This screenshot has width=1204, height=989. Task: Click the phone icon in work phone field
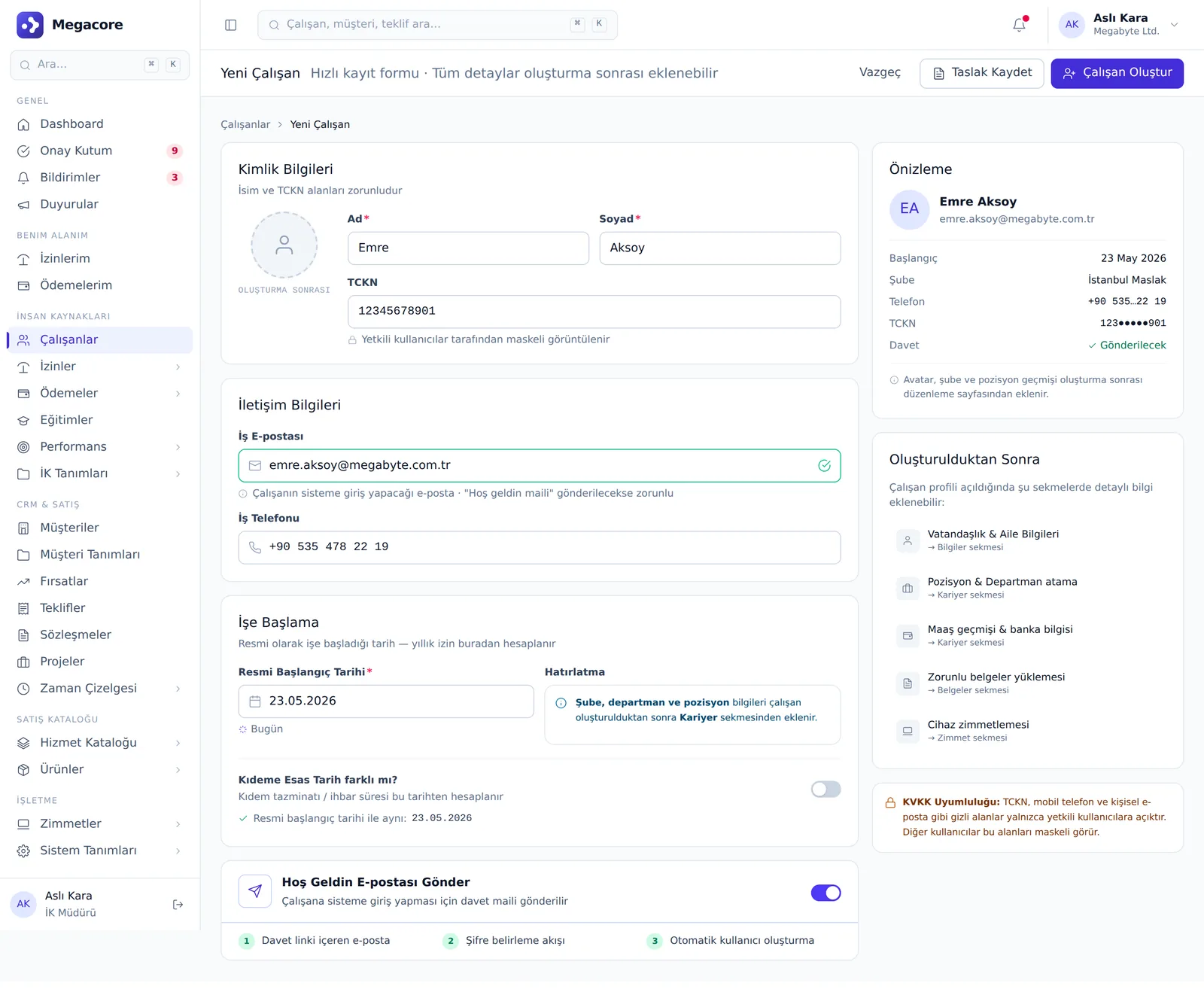click(255, 547)
